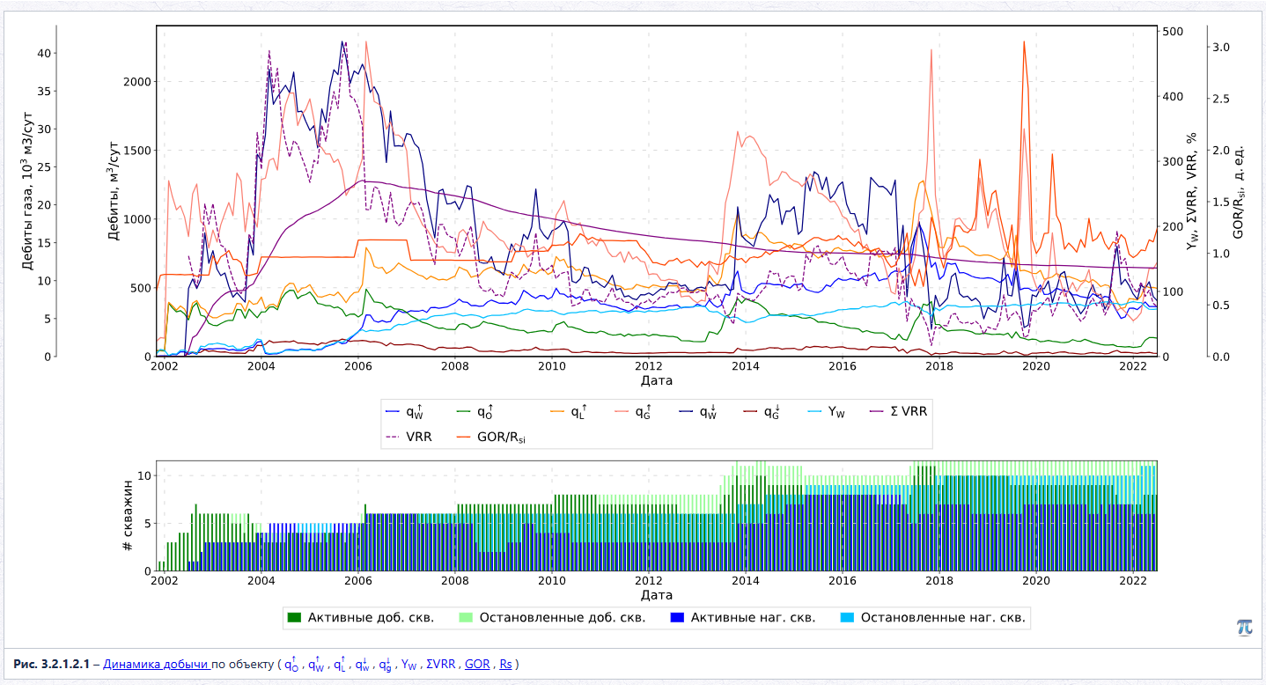
Task: Click 'Активные наг. скв.' blue legend swatch
Action: (678, 617)
